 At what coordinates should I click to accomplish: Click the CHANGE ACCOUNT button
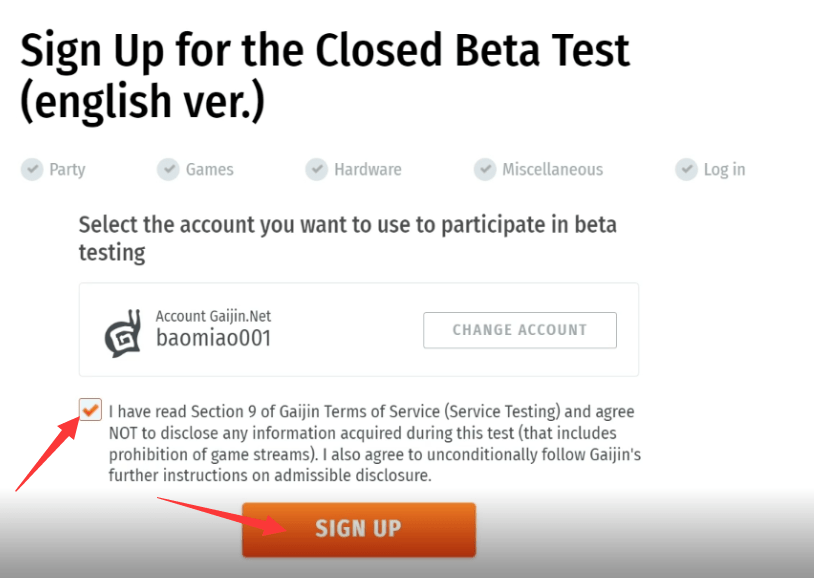click(x=520, y=330)
